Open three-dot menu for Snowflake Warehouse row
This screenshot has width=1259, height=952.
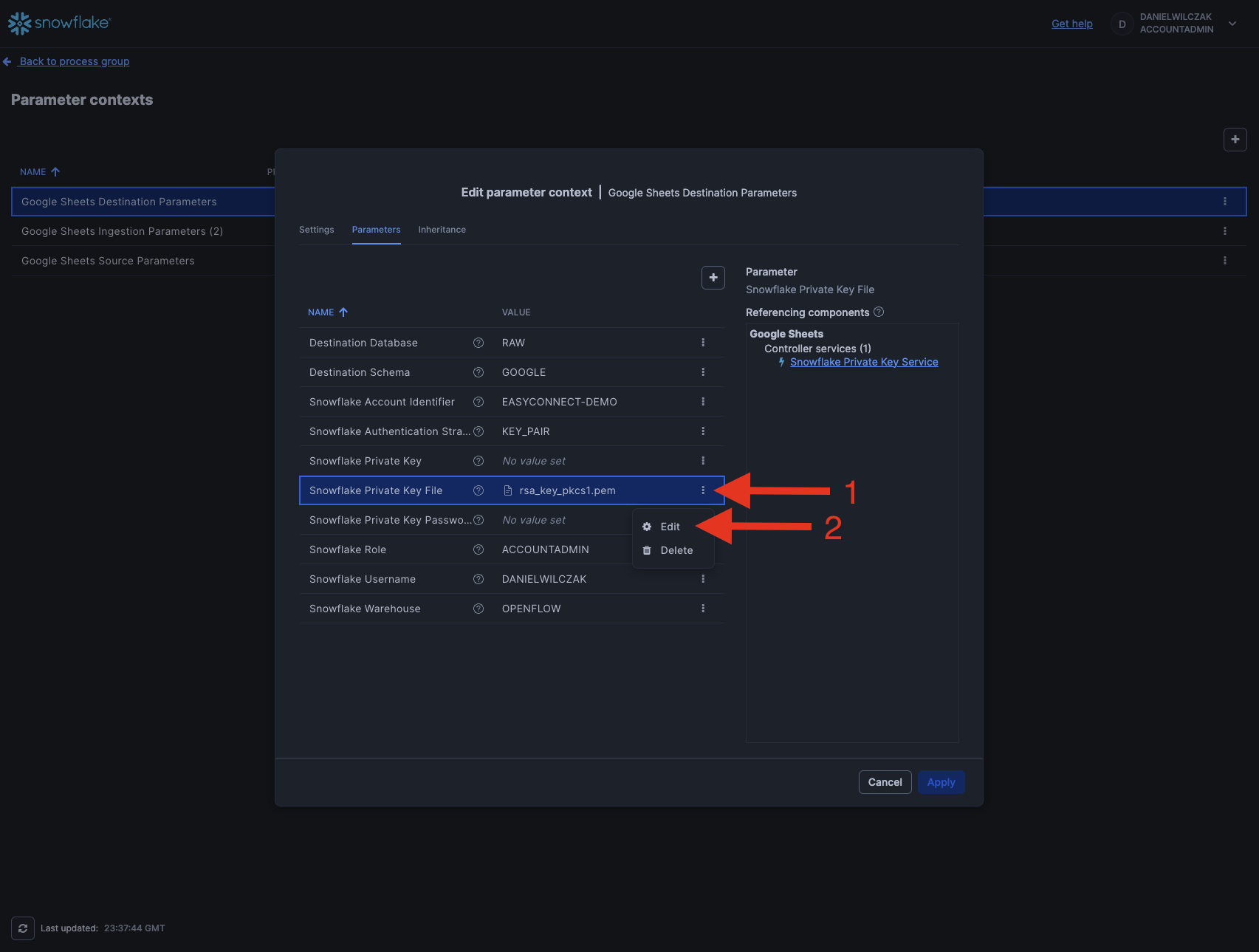pyautogui.click(x=703, y=609)
